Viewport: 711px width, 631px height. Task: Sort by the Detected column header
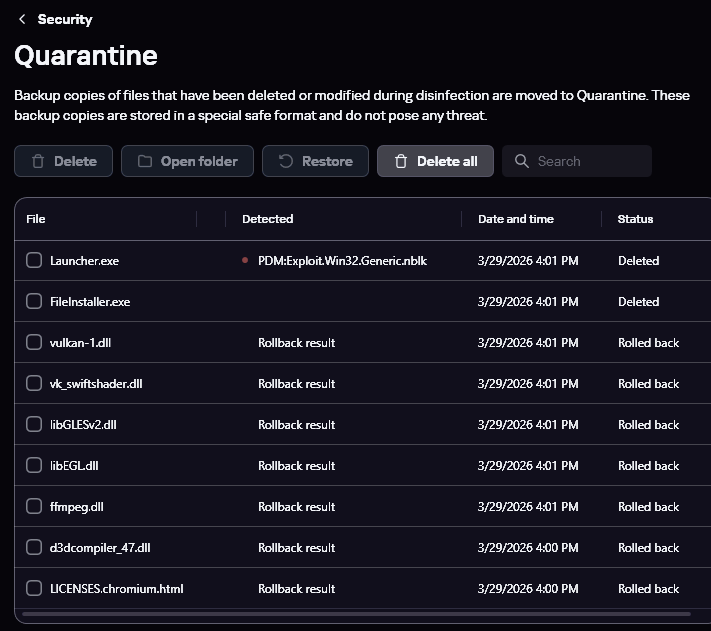(268, 219)
